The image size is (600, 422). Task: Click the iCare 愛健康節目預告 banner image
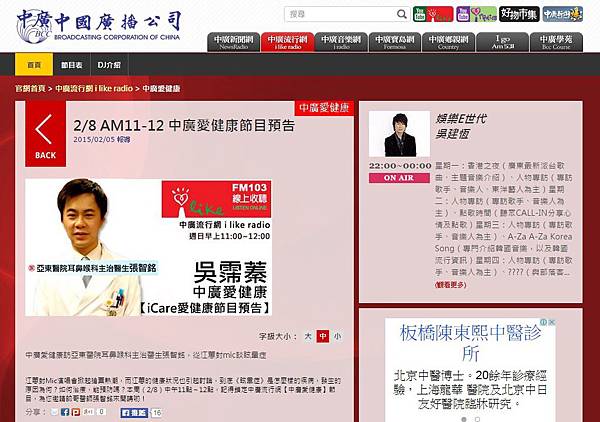pyautogui.click(x=148, y=248)
